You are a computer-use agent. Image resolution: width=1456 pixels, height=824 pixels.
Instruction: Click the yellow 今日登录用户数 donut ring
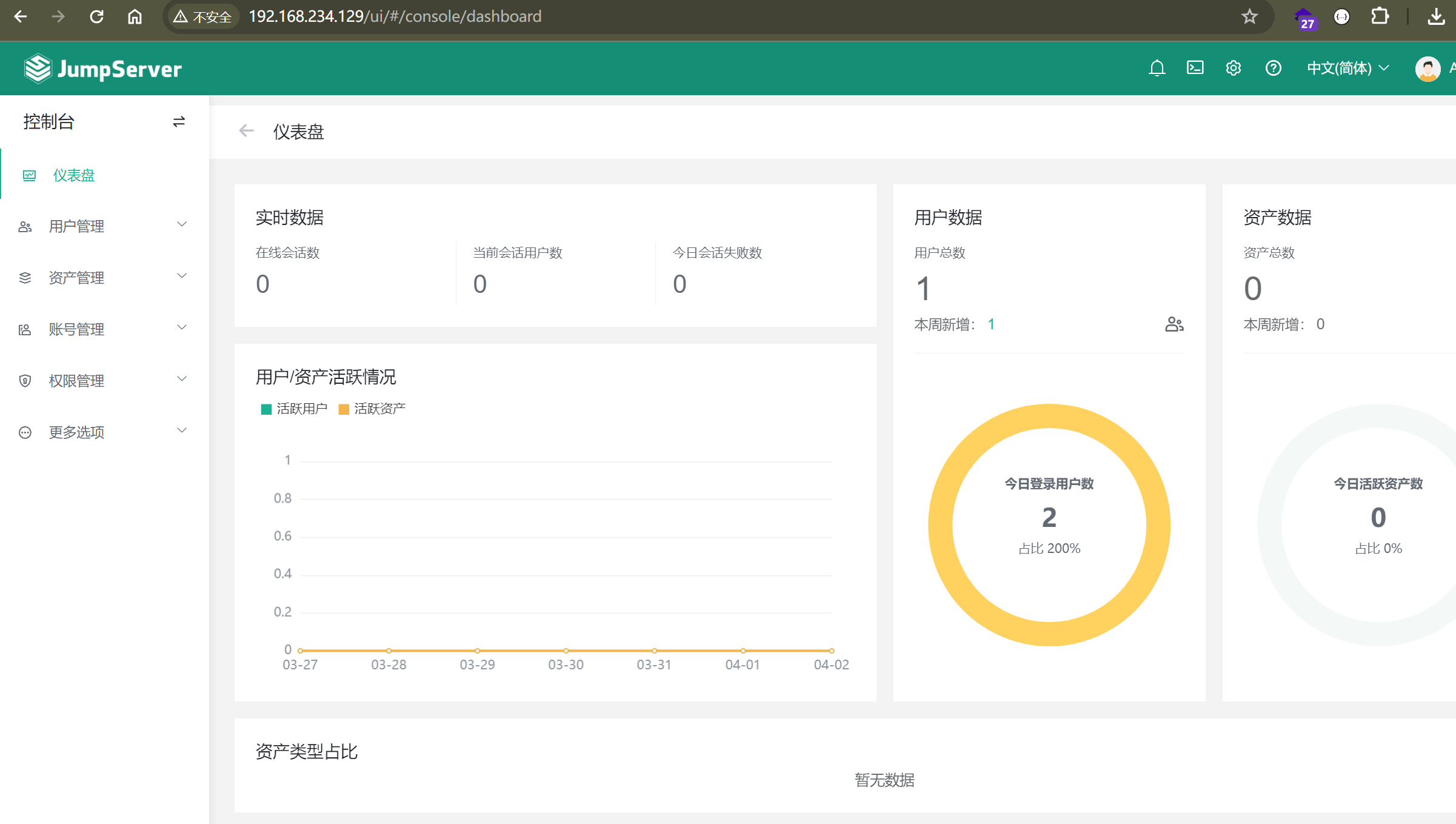pos(941,525)
